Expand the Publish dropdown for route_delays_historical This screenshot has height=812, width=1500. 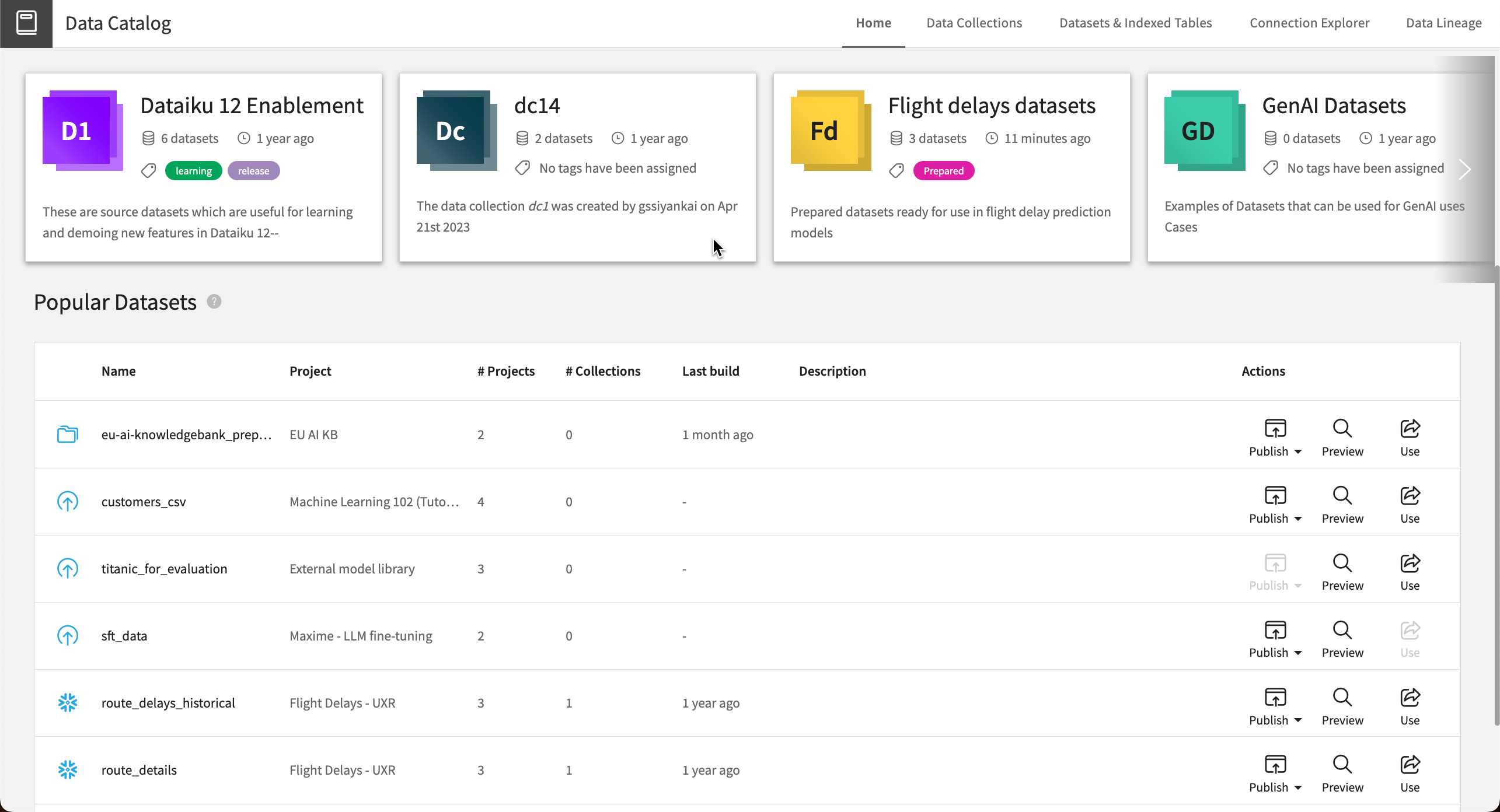1298,719
